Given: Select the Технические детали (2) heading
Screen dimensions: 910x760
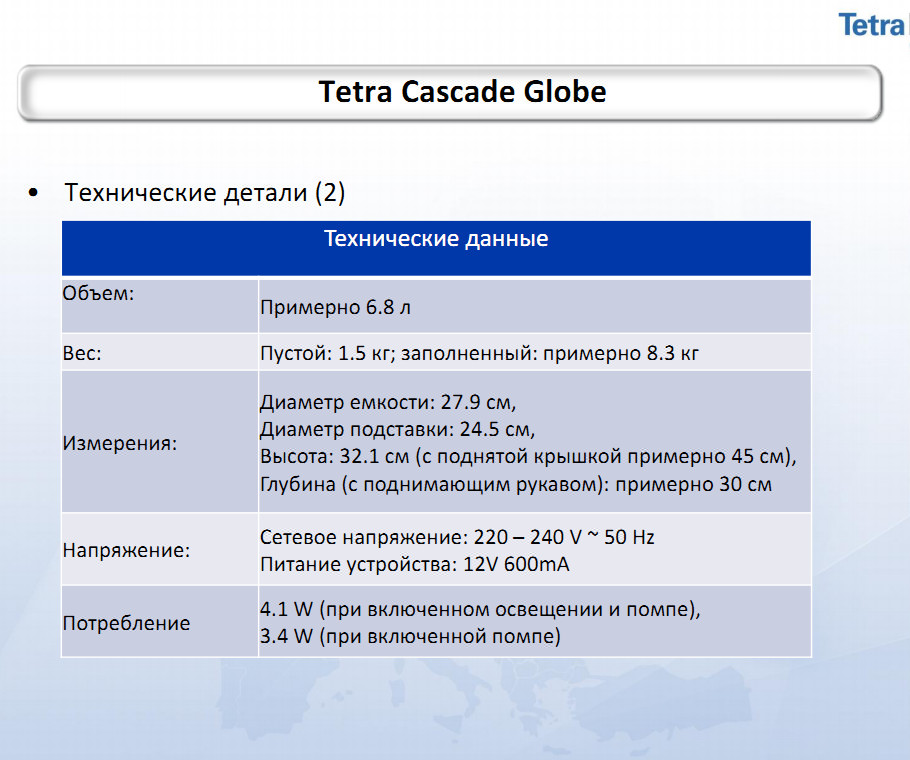Looking at the screenshot, I should click(x=205, y=193).
